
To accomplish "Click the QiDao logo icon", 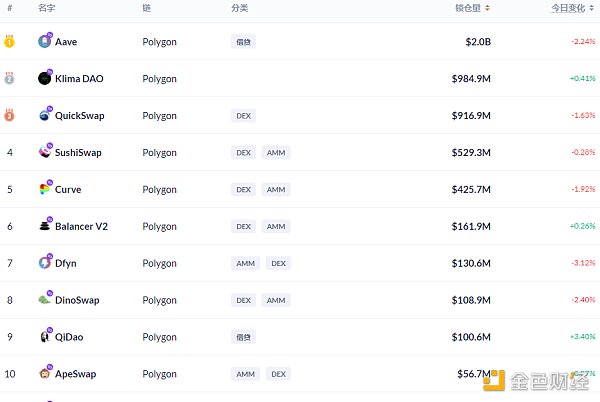I will pyautogui.click(x=45, y=337).
